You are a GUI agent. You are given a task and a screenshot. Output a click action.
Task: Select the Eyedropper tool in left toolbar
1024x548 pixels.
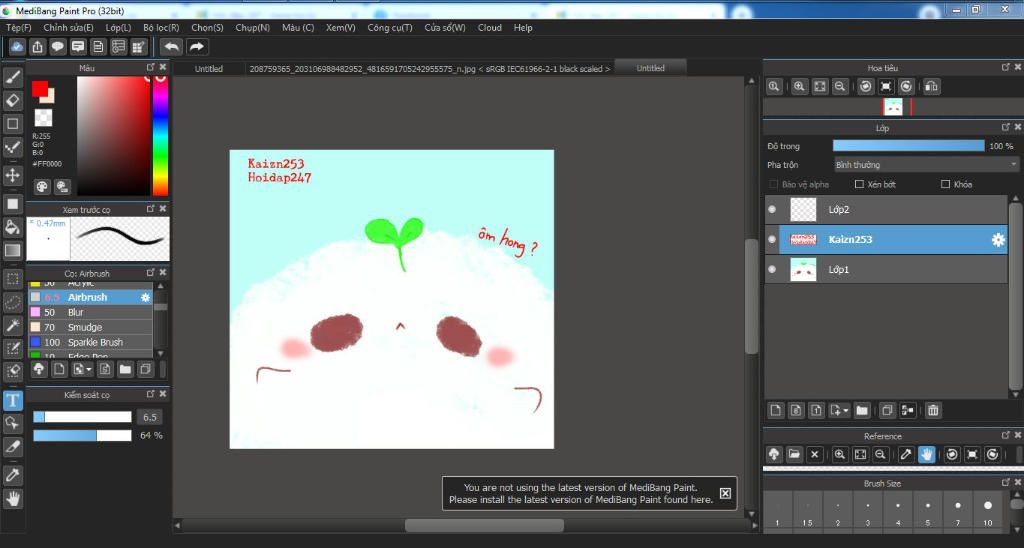12,475
